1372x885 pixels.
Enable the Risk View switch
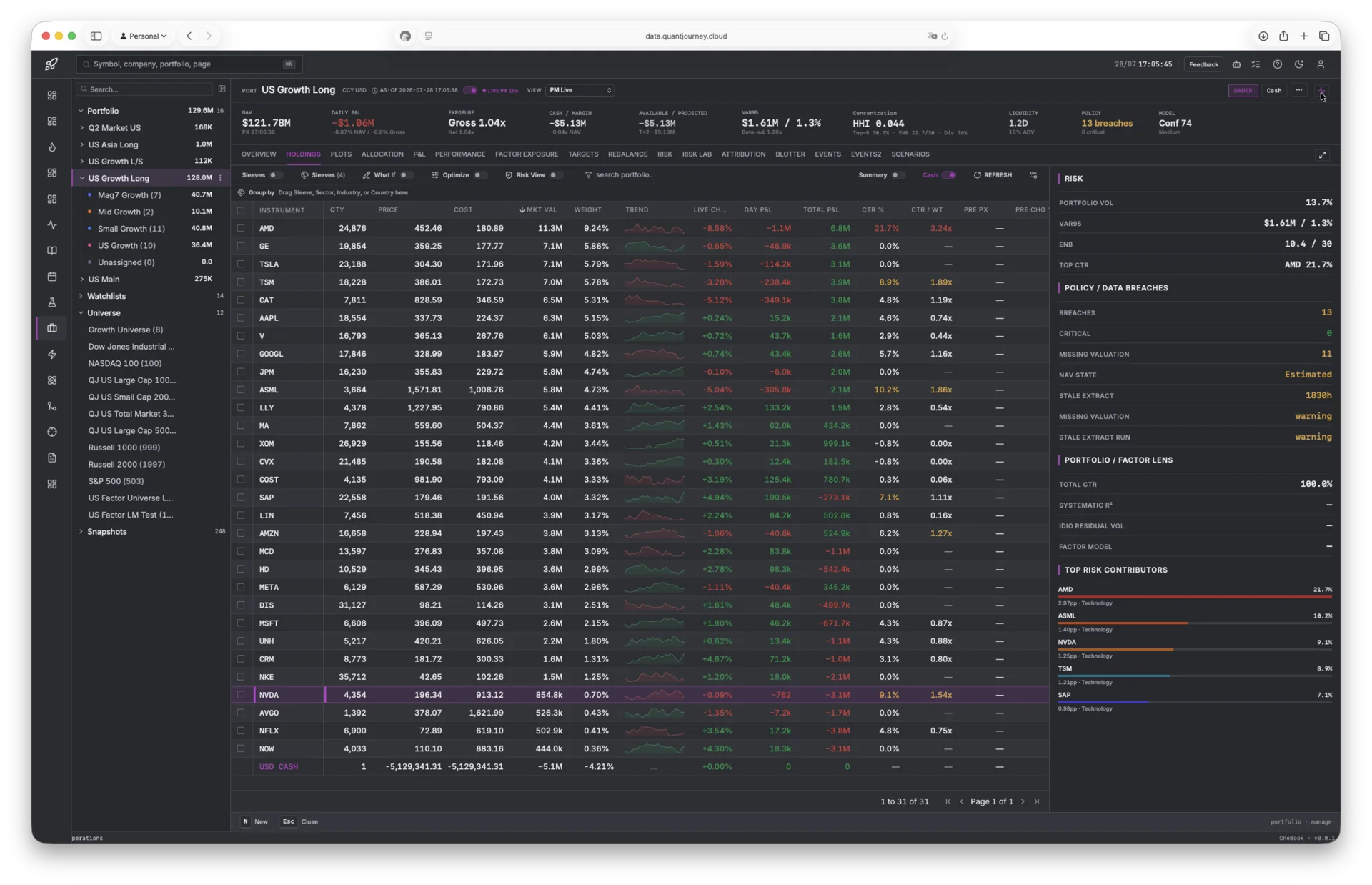point(555,175)
